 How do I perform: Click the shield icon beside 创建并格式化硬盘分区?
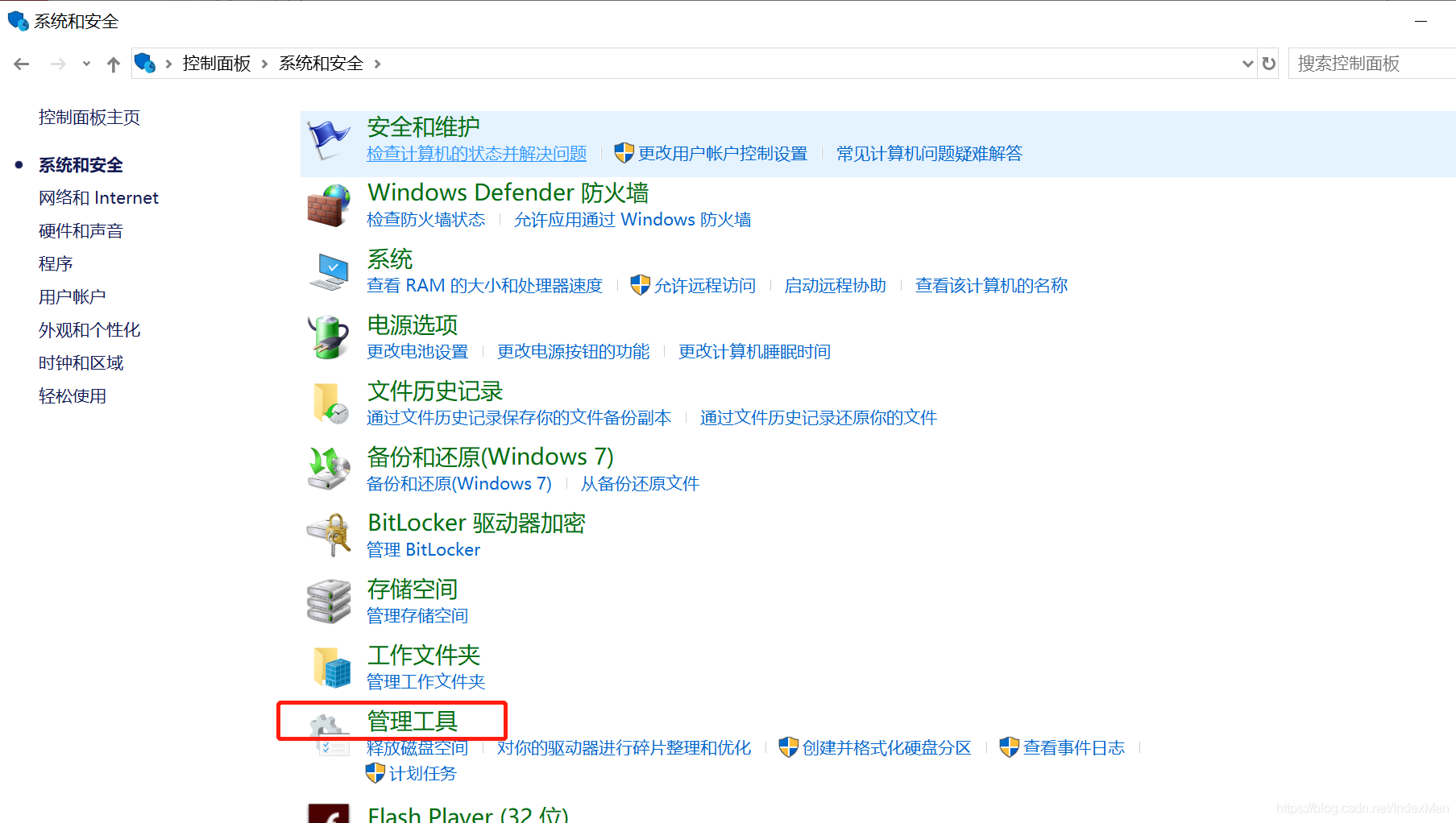coord(788,747)
